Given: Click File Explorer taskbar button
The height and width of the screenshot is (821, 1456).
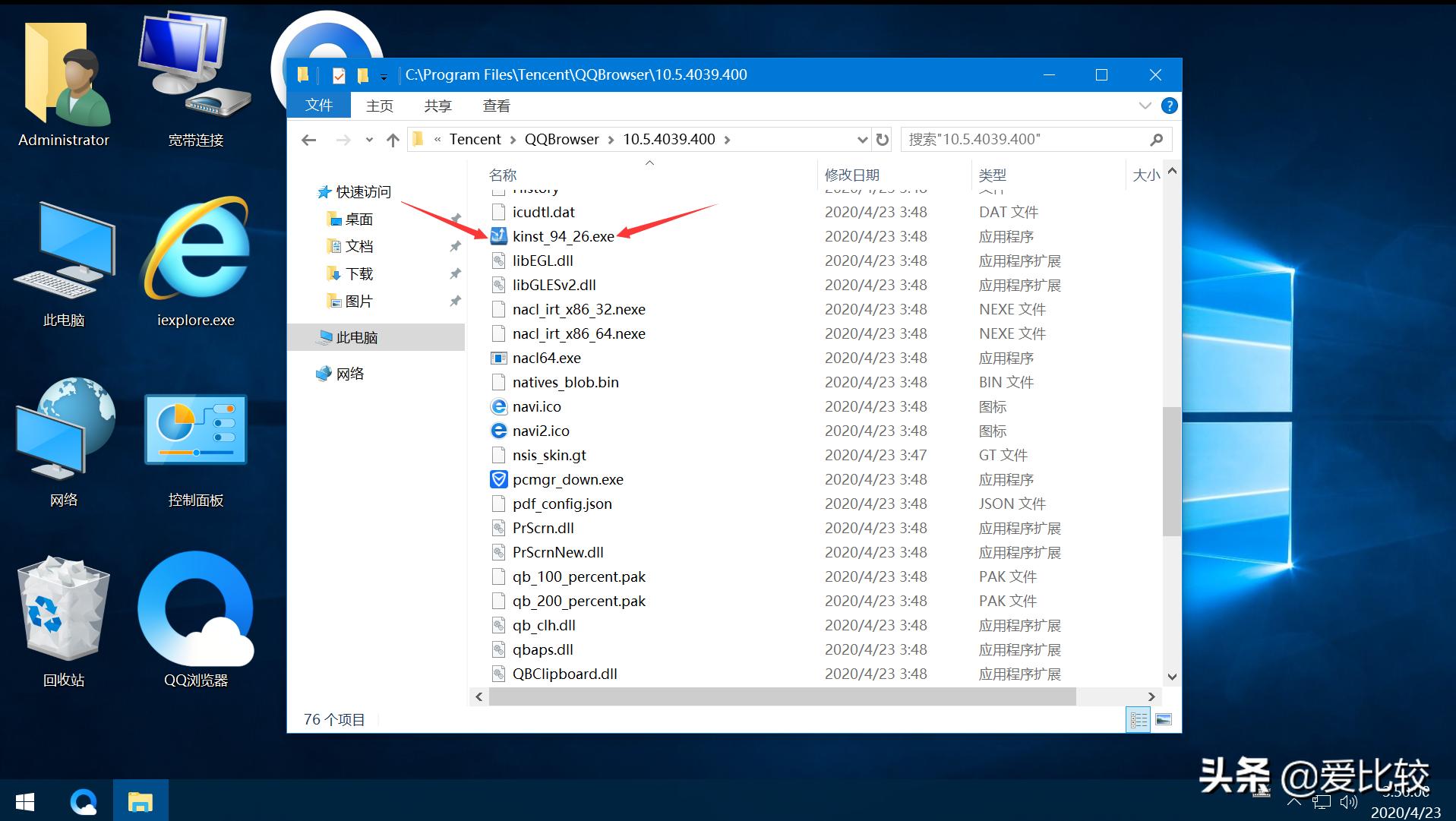Looking at the screenshot, I should [x=141, y=801].
